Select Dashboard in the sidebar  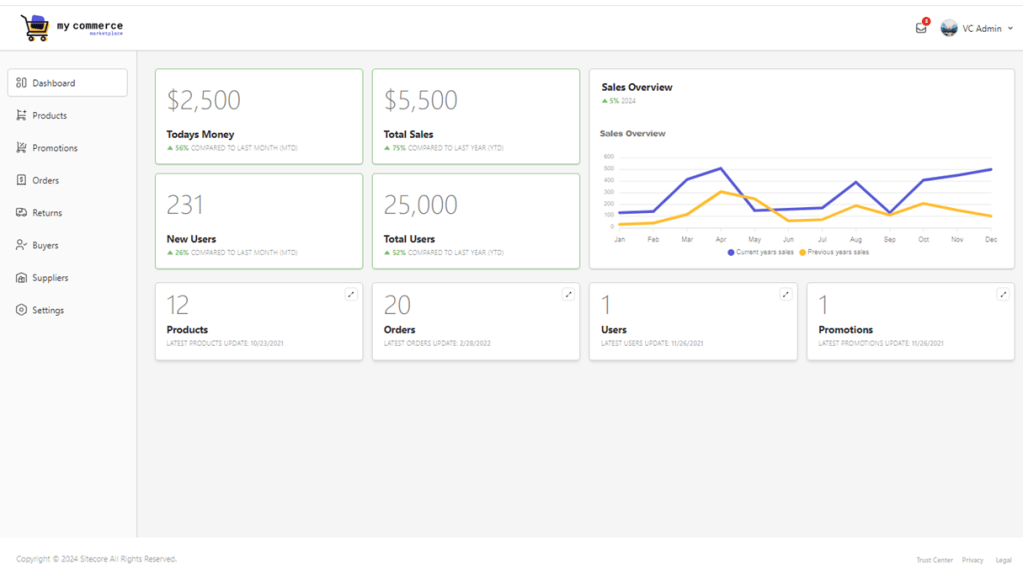coord(67,83)
